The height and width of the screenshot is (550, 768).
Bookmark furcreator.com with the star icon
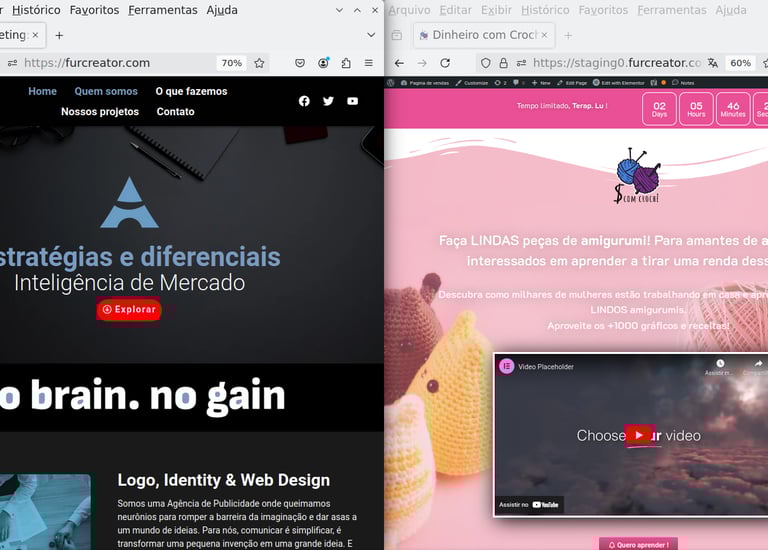[259, 63]
